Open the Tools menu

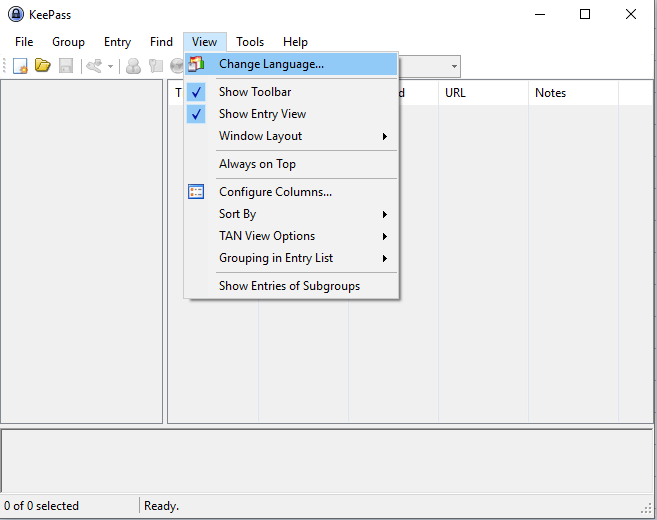250,42
